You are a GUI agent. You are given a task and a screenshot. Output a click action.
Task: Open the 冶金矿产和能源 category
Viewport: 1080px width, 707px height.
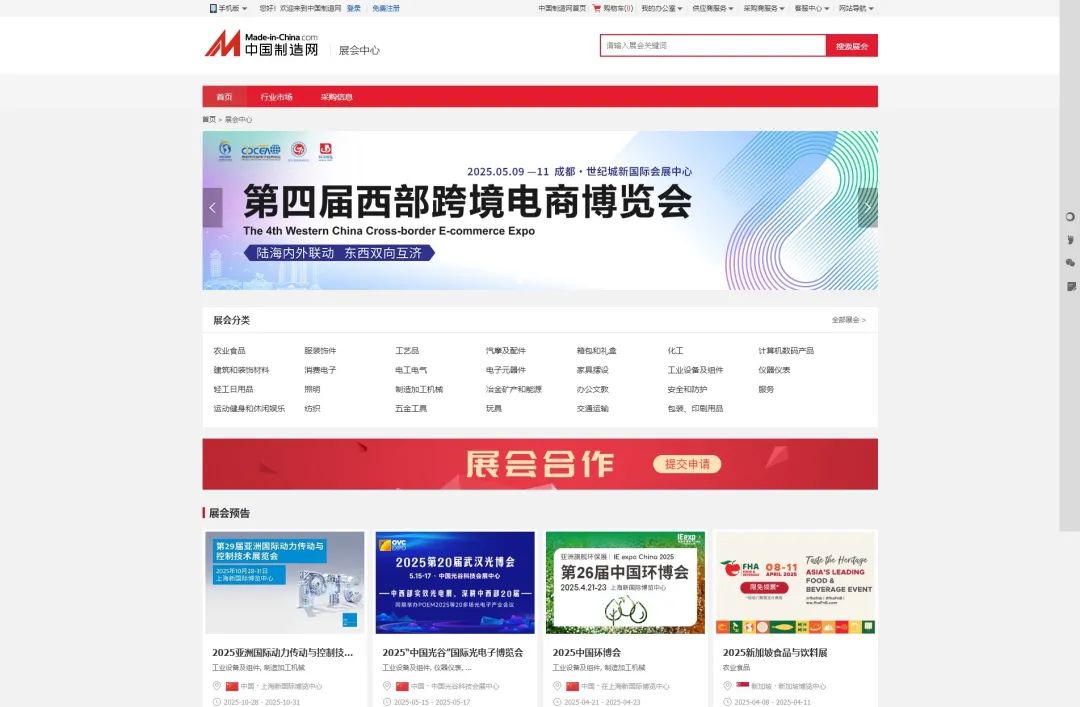(x=514, y=389)
